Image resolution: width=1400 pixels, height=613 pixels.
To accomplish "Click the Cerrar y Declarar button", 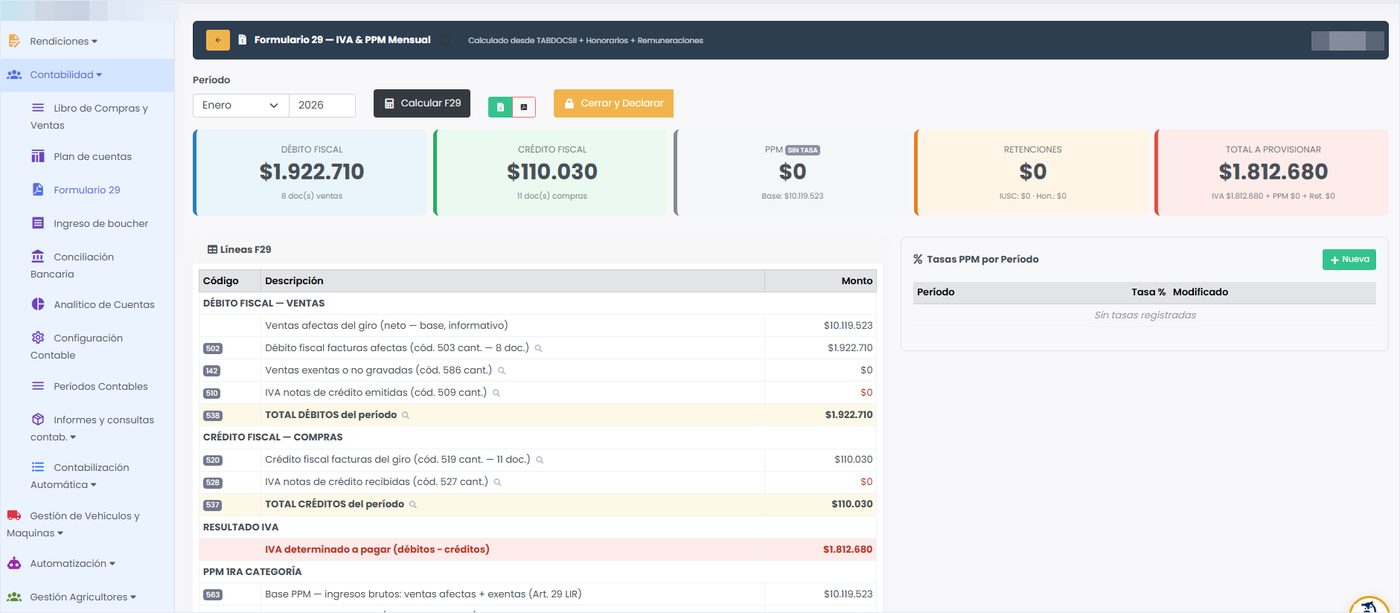I will (614, 103).
